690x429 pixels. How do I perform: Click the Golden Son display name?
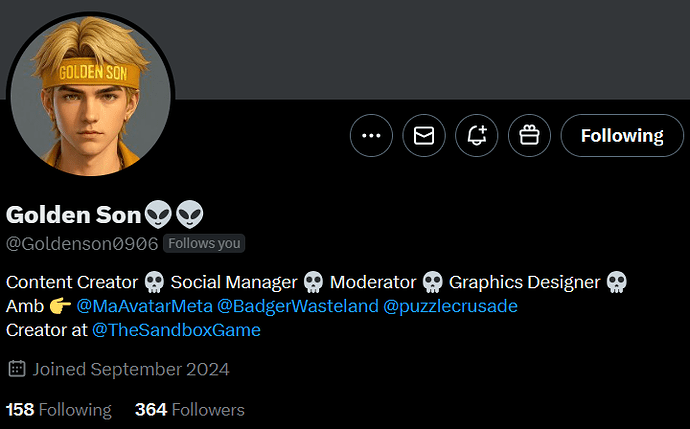[73, 215]
